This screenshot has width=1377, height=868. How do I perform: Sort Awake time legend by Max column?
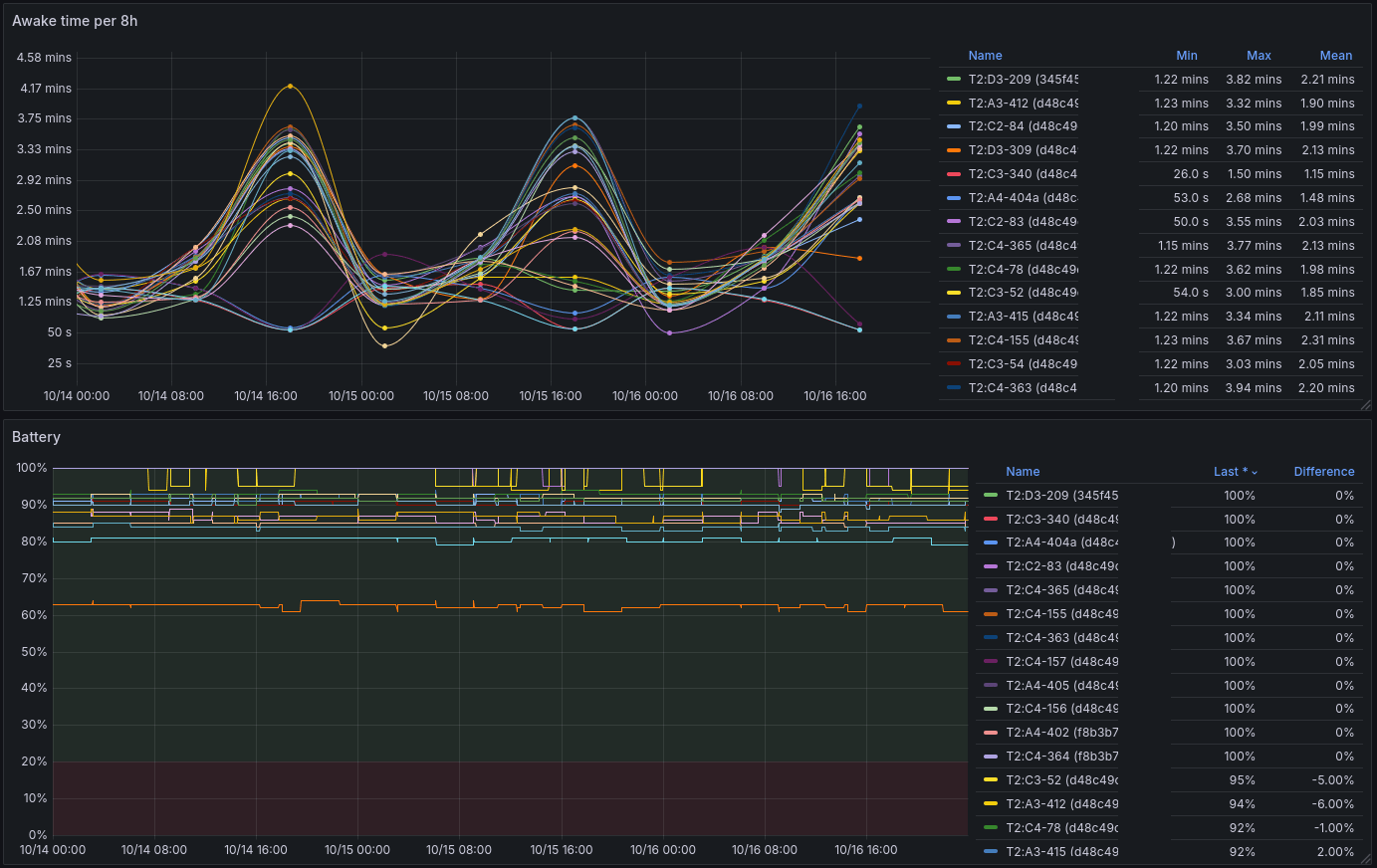tap(1259, 56)
